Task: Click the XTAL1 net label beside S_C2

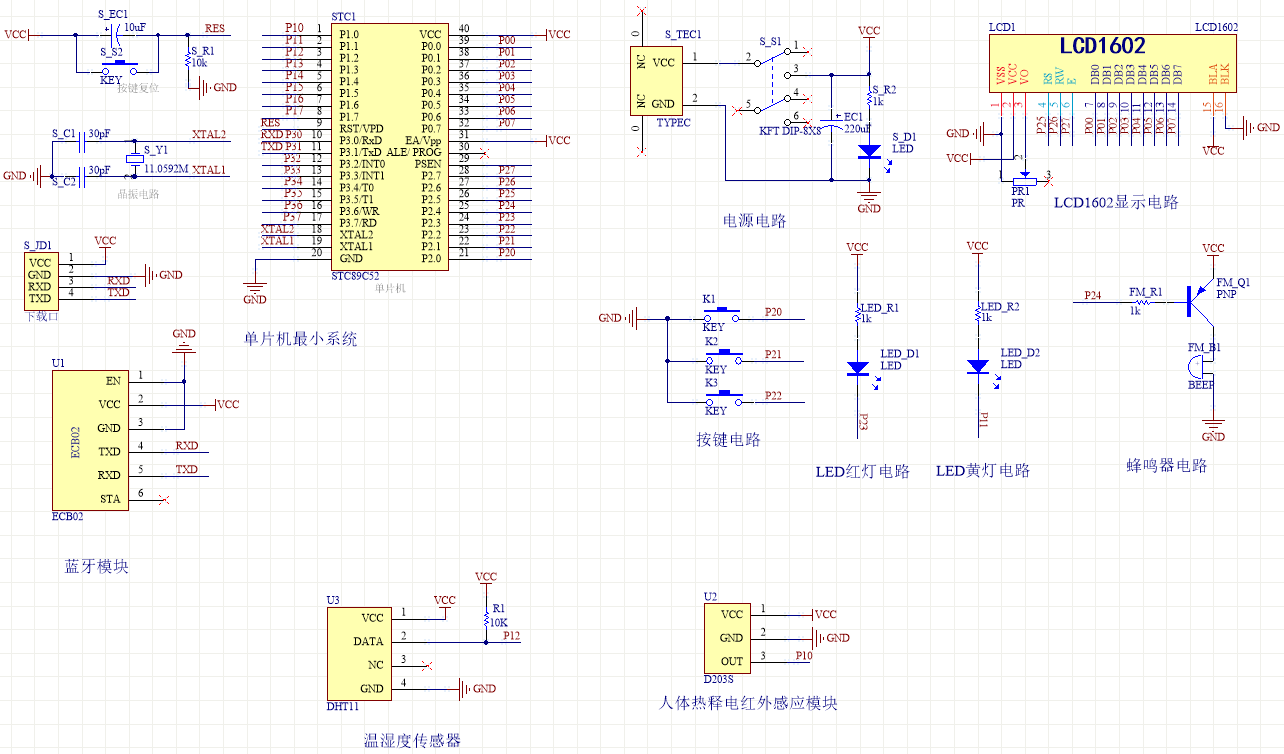Action: 209,170
